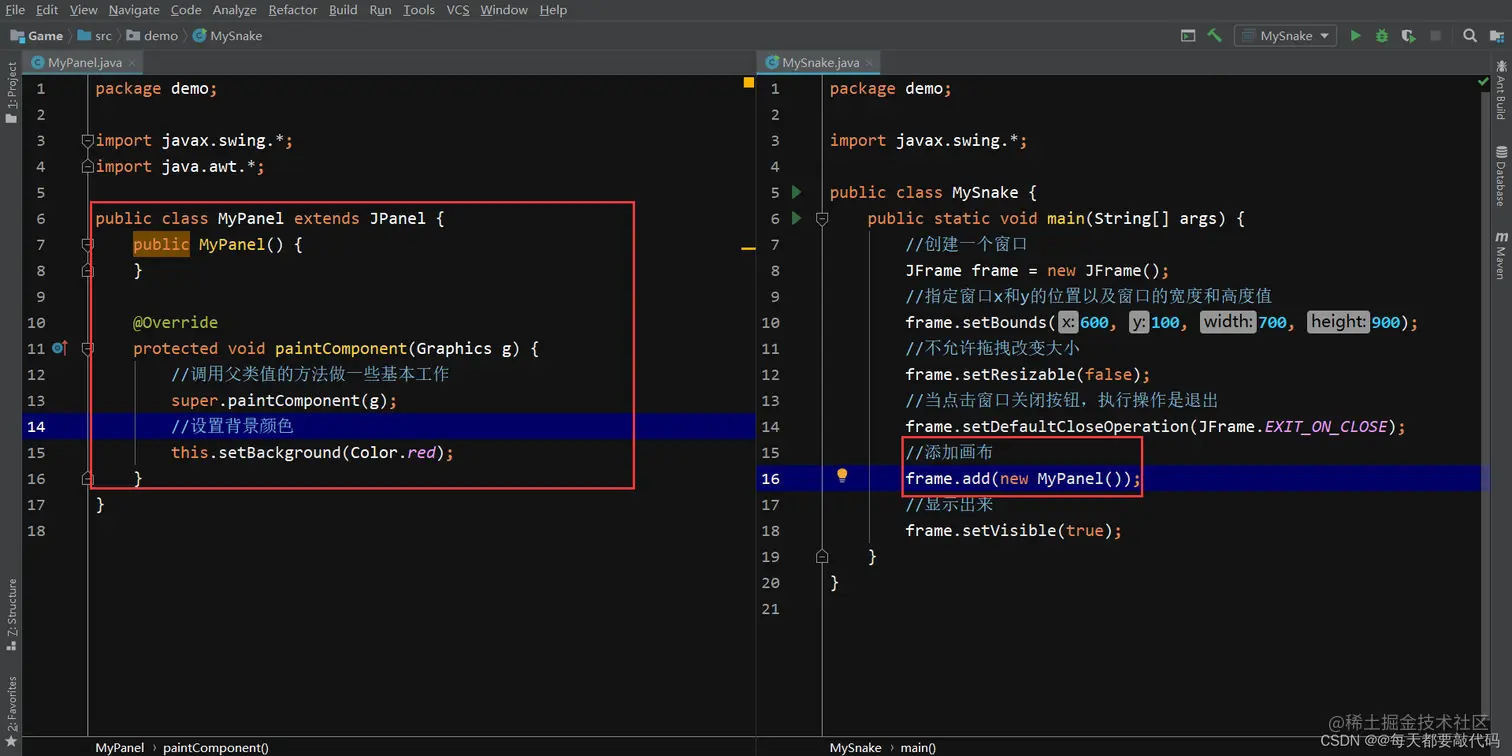
Task: Click yellow warning square atop MyPanel editor
Action: [x=748, y=83]
